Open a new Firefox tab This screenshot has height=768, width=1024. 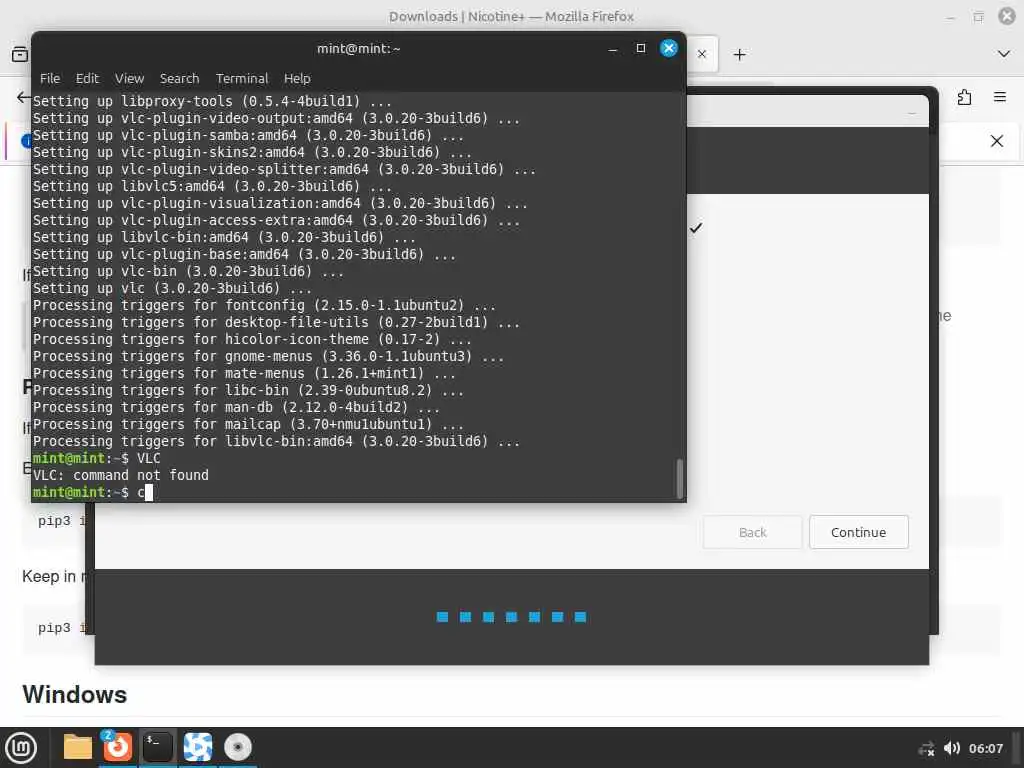739,55
